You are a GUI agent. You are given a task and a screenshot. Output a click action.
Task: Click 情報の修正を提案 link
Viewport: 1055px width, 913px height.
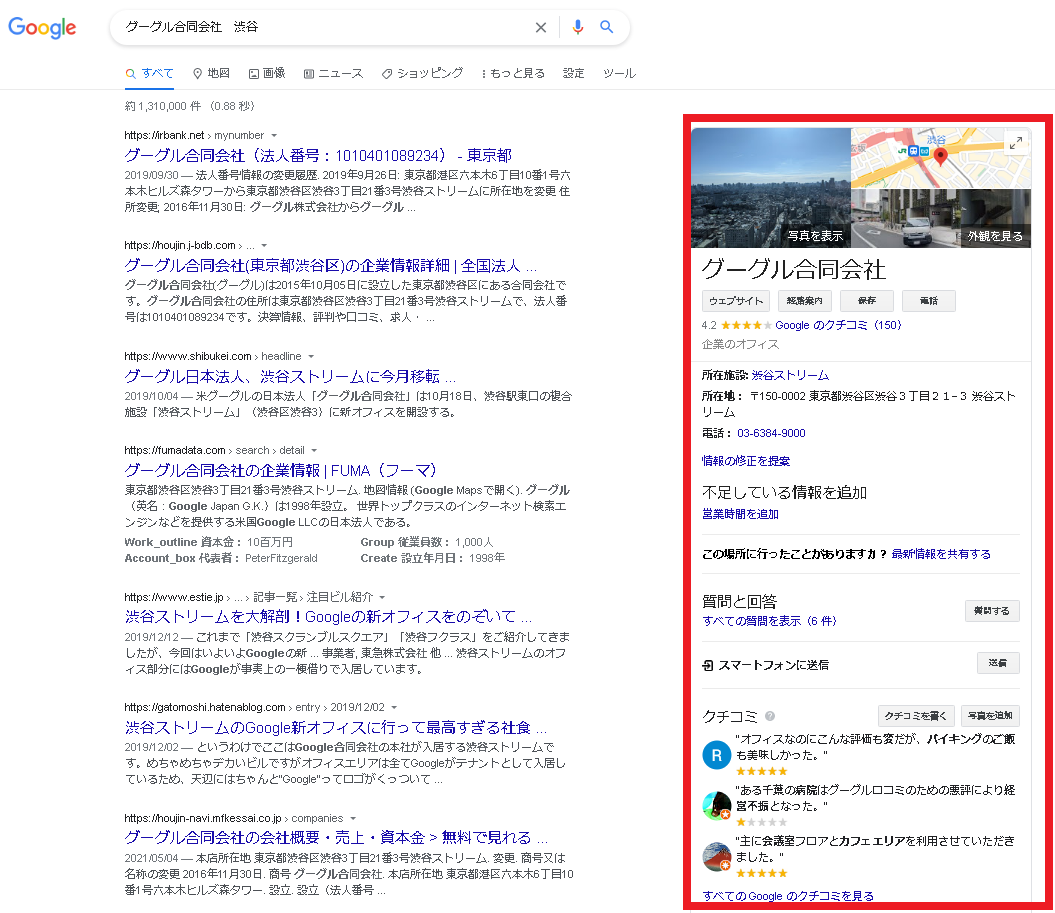click(745, 461)
